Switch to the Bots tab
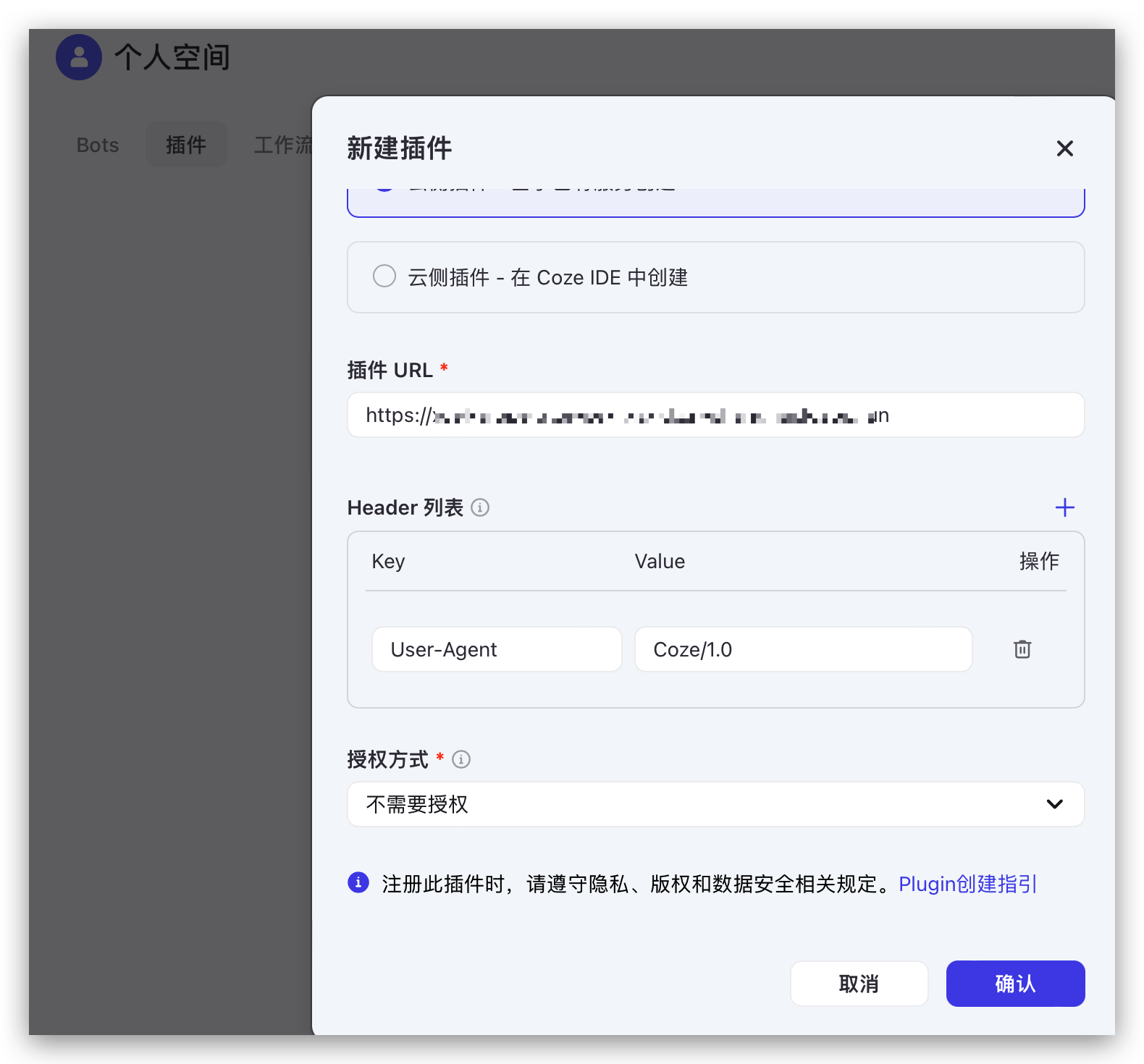The height and width of the screenshot is (1064, 1144). (x=98, y=145)
